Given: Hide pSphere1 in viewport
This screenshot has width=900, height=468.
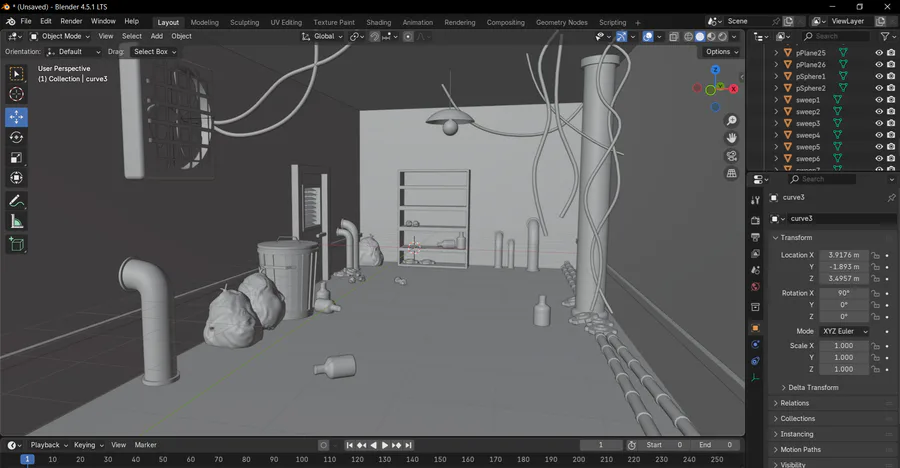Looking at the screenshot, I should (879, 76).
